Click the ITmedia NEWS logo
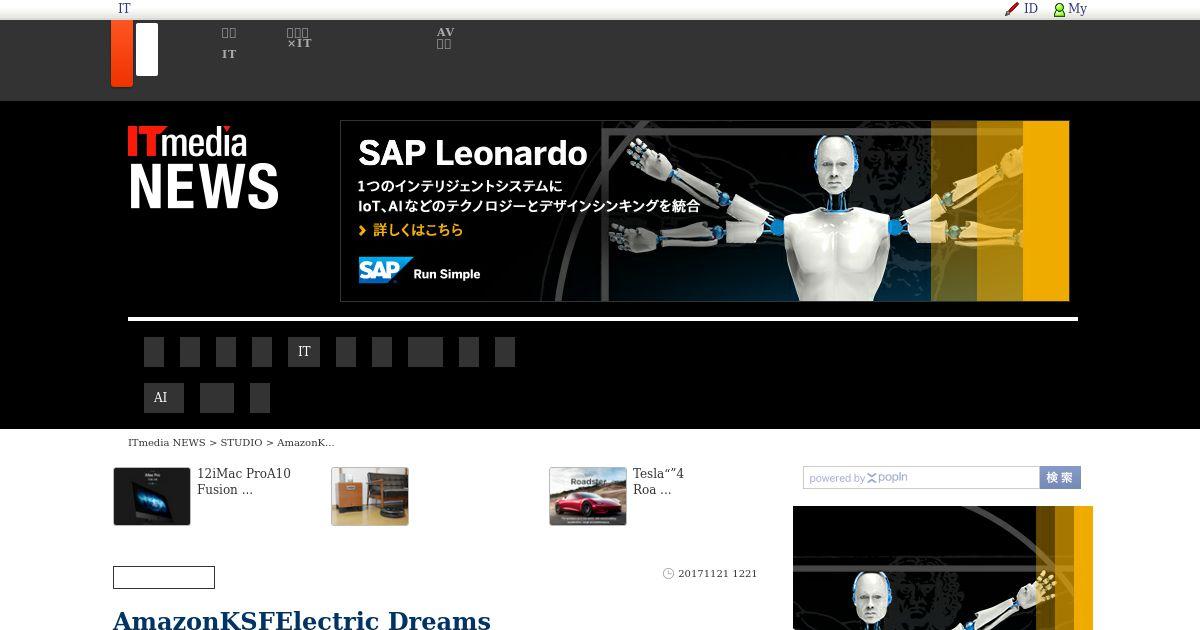This screenshot has height=630, width=1200. coord(203,167)
